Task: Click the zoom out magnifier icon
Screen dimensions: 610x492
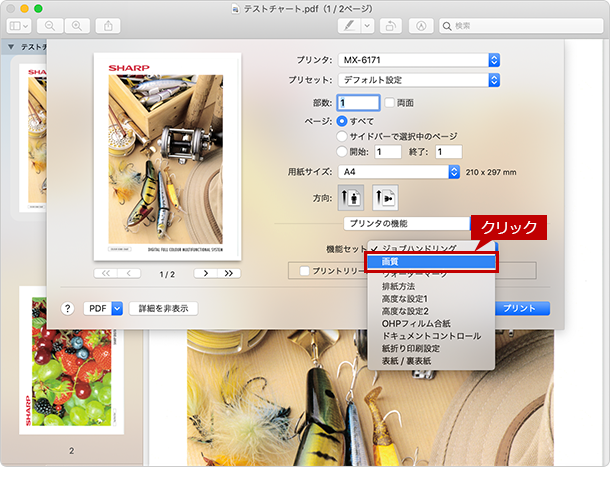Action: (x=50, y=26)
